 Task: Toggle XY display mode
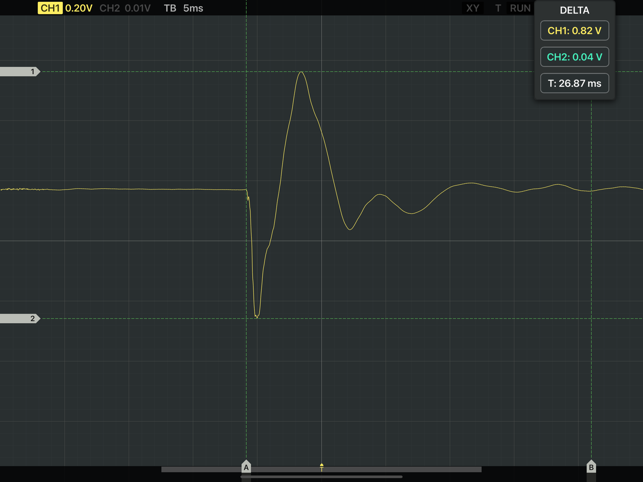click(x=472, y=8)
